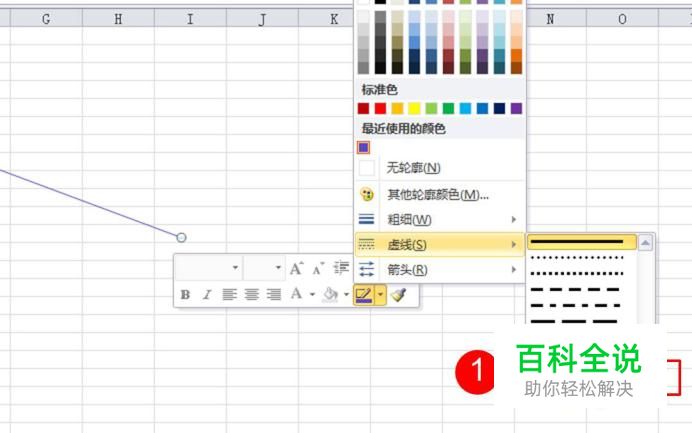The image size is (692, 433).
Task: Open the shape fill dropdown arrow
Action: (x=346, y=294)
